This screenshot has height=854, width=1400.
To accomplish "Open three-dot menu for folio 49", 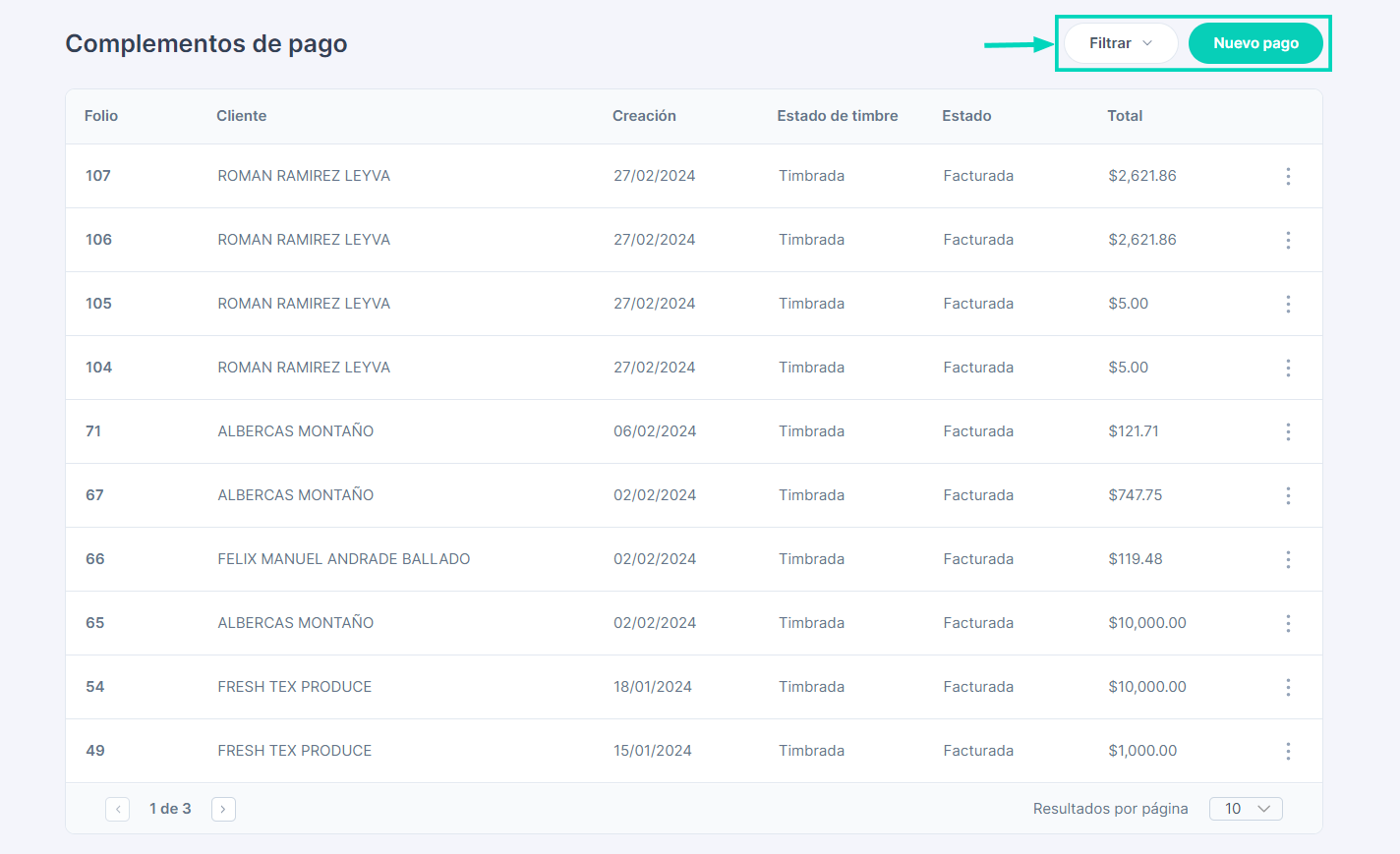I will click(x=1287, y=751).
